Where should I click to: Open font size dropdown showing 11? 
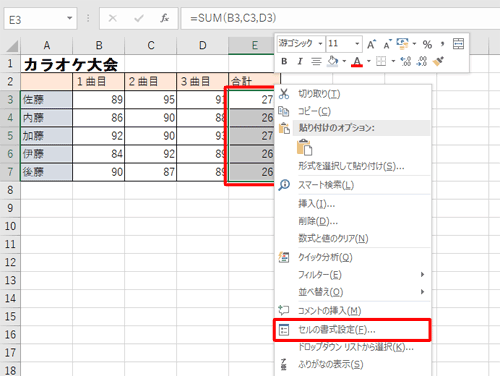click(357, 44)
